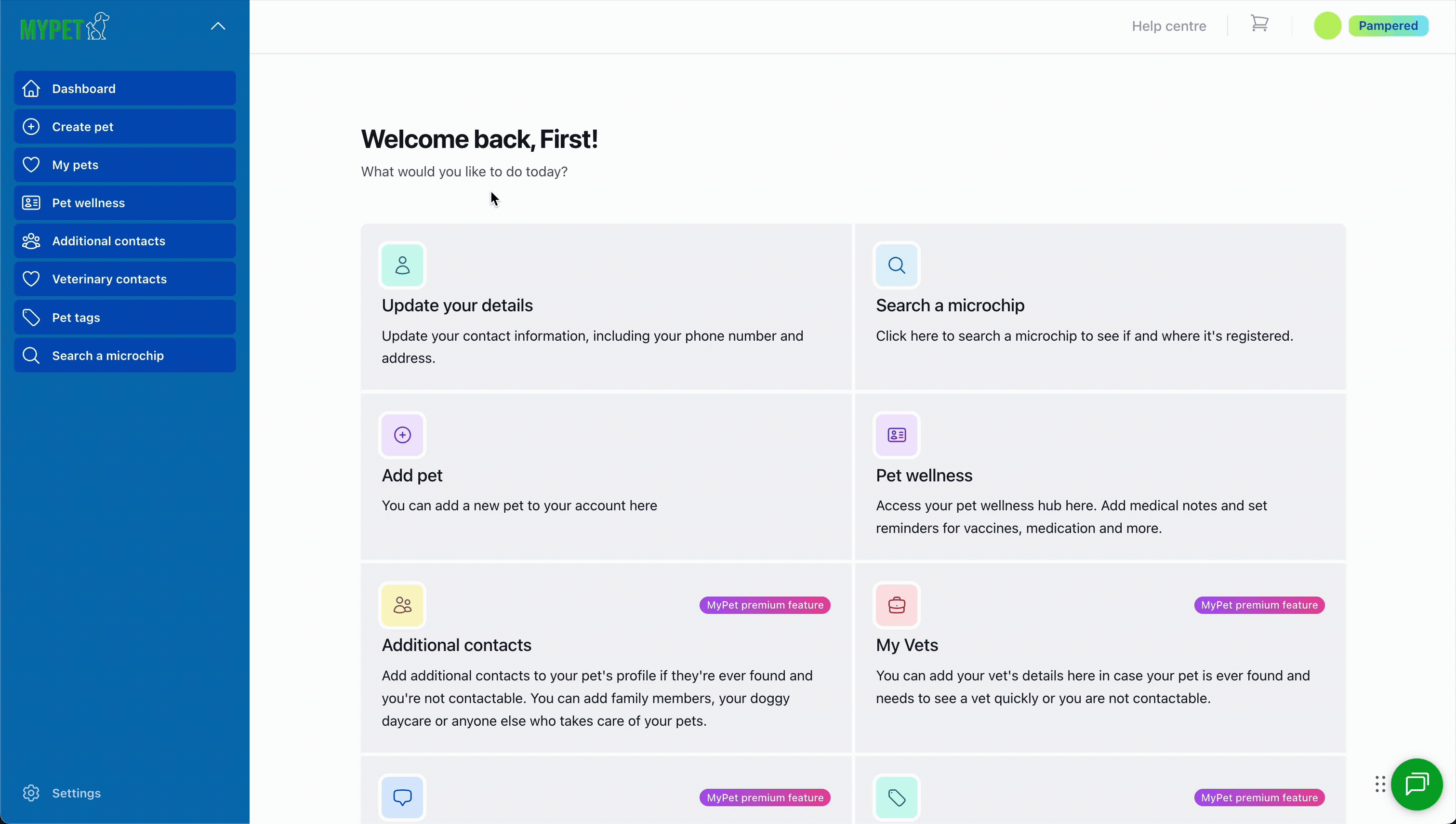The width and height of the screenshot is (1456, 824).
Task: Click the MyPet logo in sidebar
Action: [65, 27]
